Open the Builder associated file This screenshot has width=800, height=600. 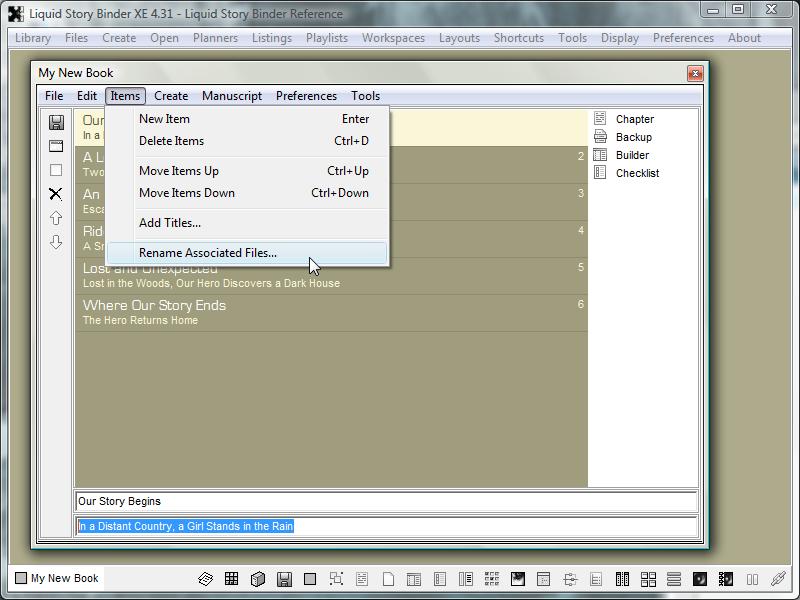632,155
